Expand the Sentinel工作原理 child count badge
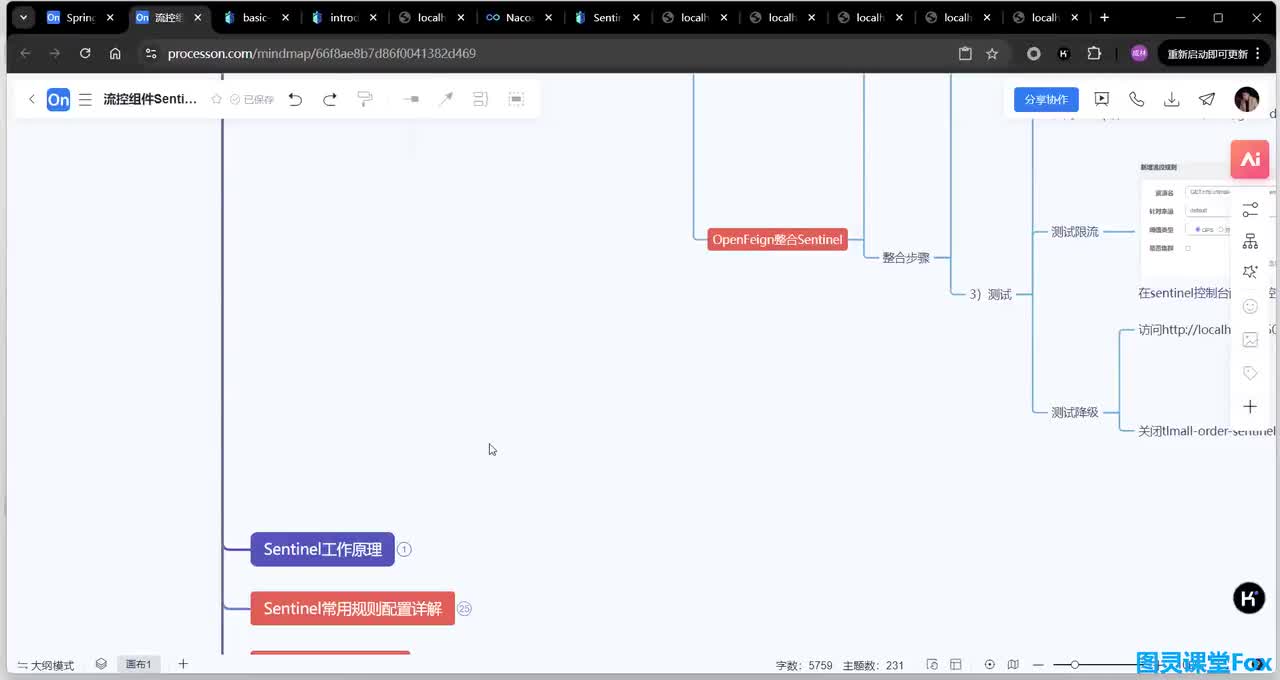The height and width of the screenshot is (680, 1280). [404, 549]
